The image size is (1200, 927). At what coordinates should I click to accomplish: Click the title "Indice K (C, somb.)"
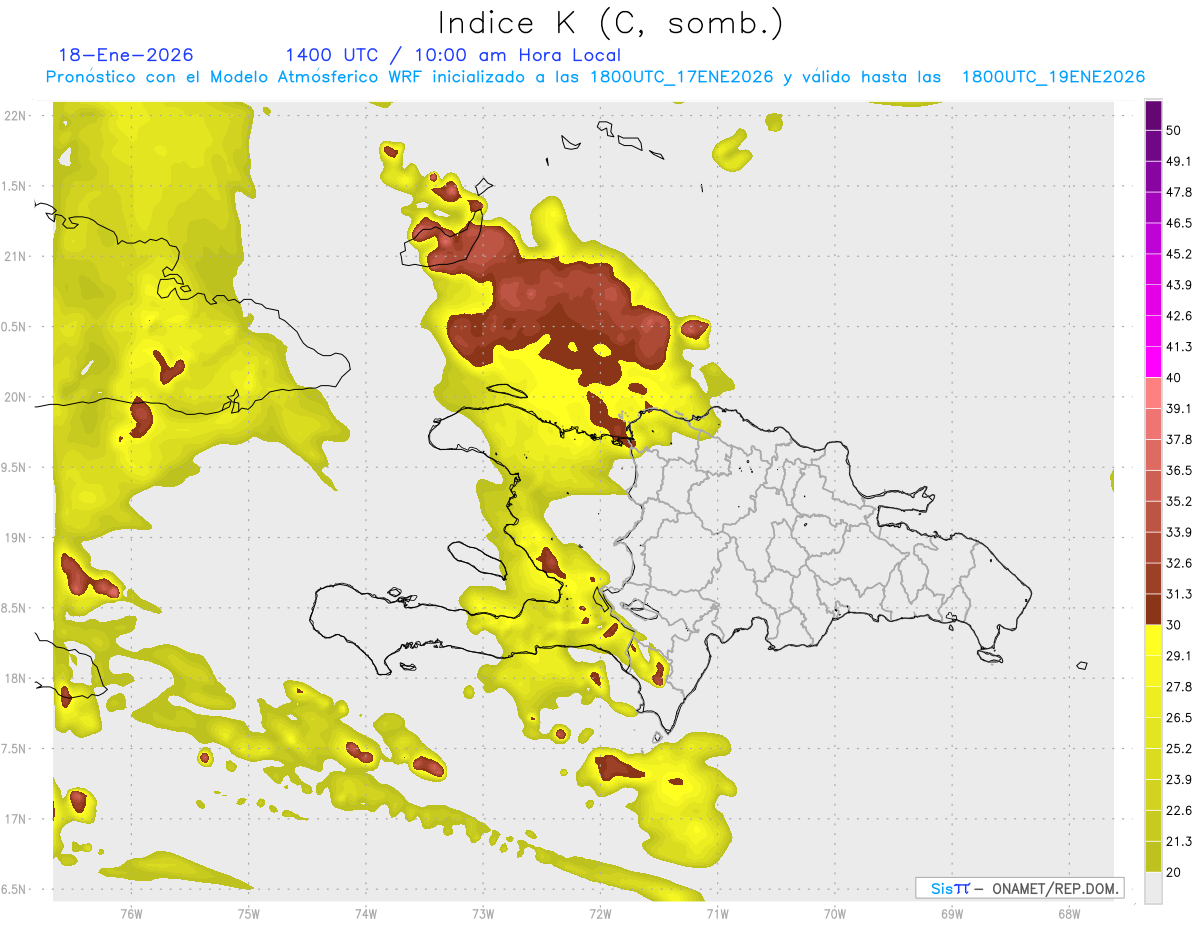tap(610, 22)
